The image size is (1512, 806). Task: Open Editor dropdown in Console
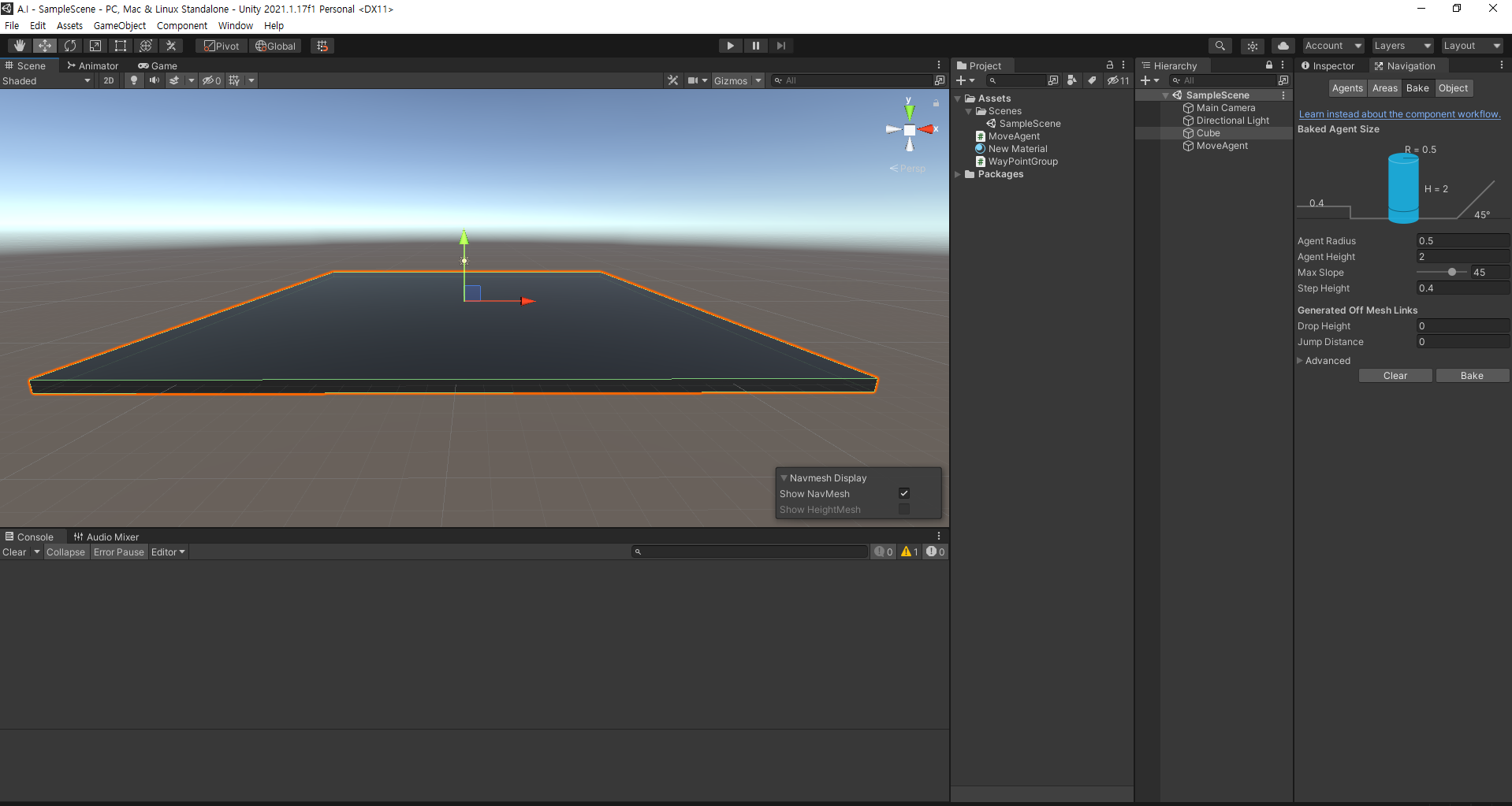click(168, 552)
